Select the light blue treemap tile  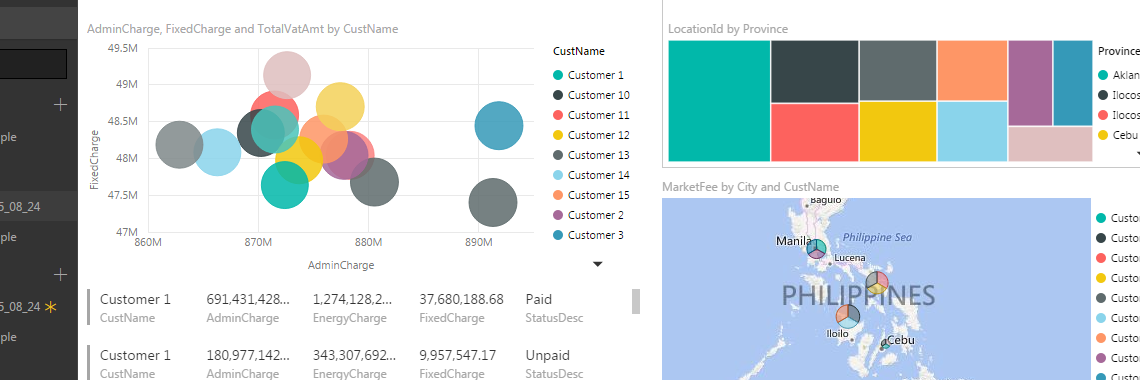972,132
